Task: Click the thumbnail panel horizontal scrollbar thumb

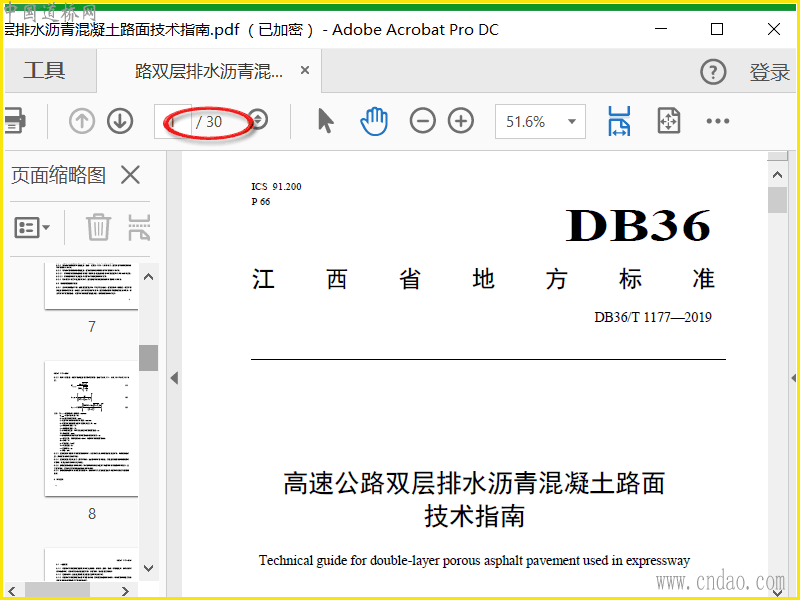Action: tap(57, 591)
